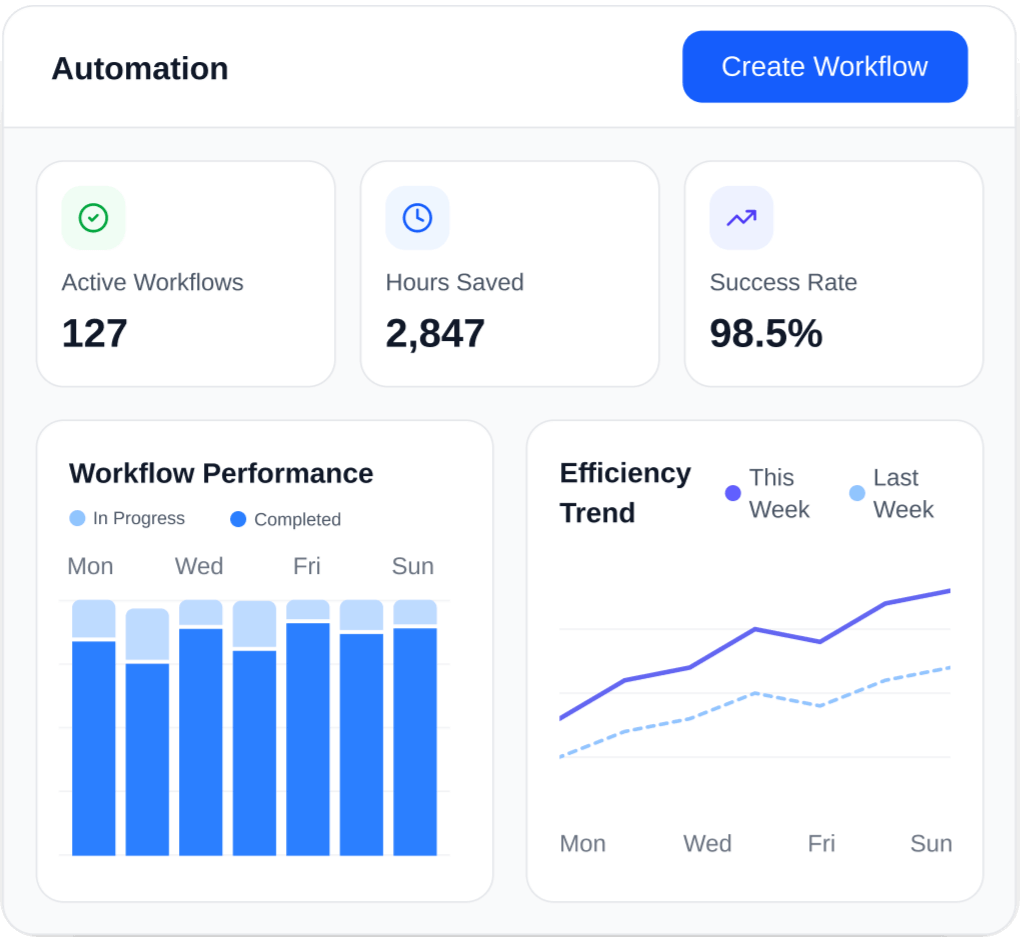Click the Create Workflow button

[824, 67]
